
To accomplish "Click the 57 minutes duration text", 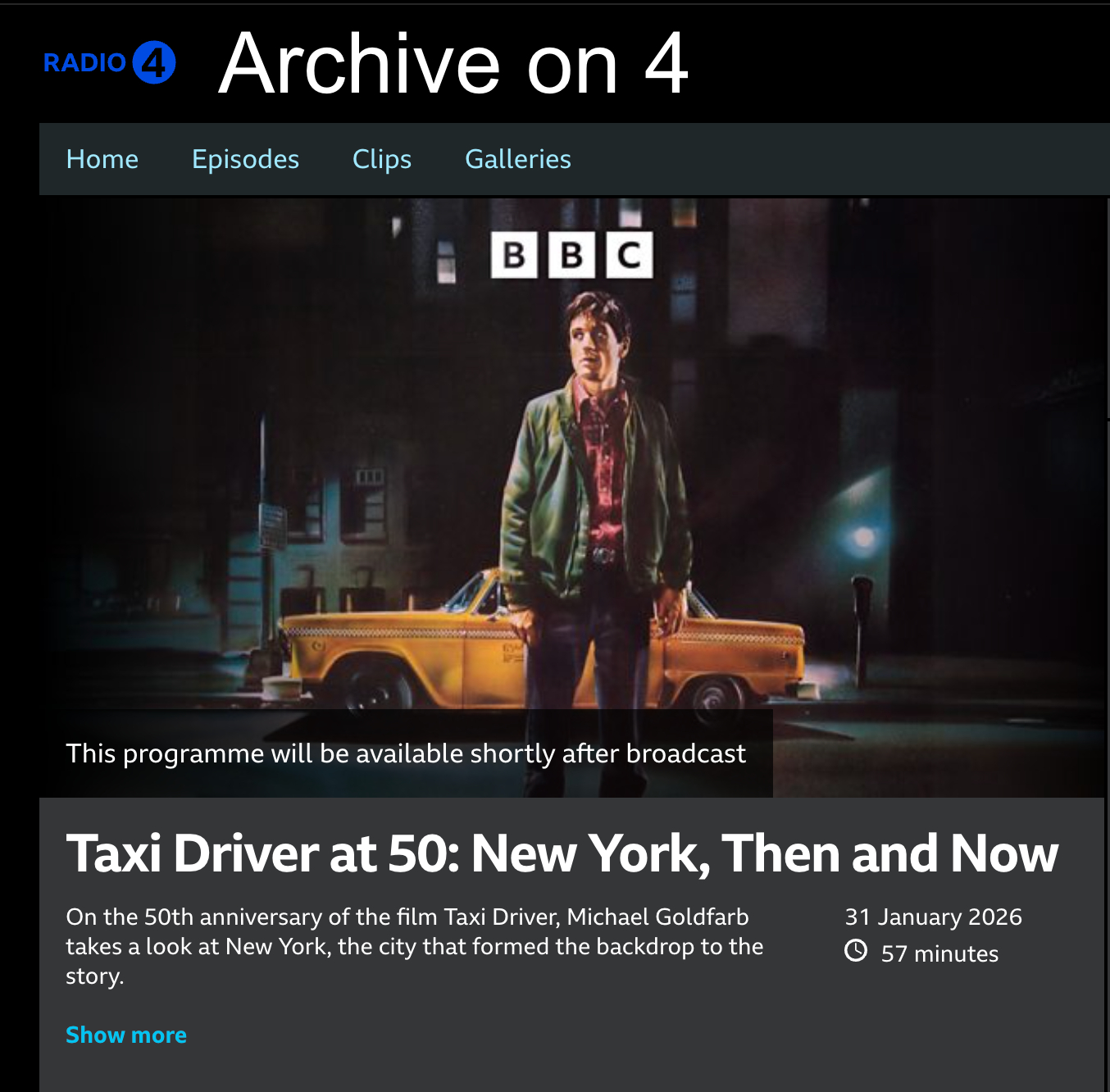I will click(x=939, y=953).
